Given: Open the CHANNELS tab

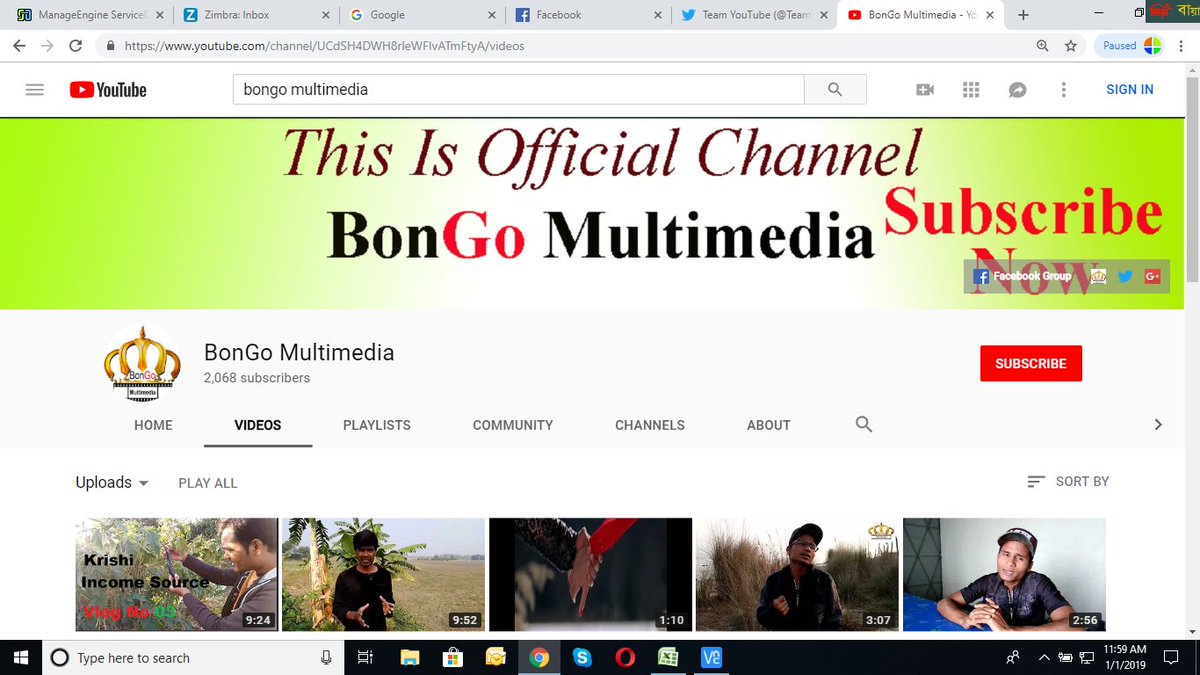Looking at the screenshot, I should pos(650,425).
